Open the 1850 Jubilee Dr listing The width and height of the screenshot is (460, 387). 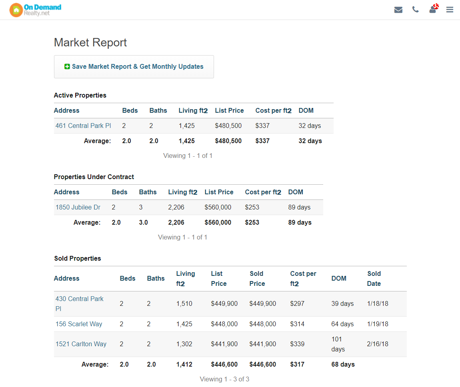(x=78, y=207)
